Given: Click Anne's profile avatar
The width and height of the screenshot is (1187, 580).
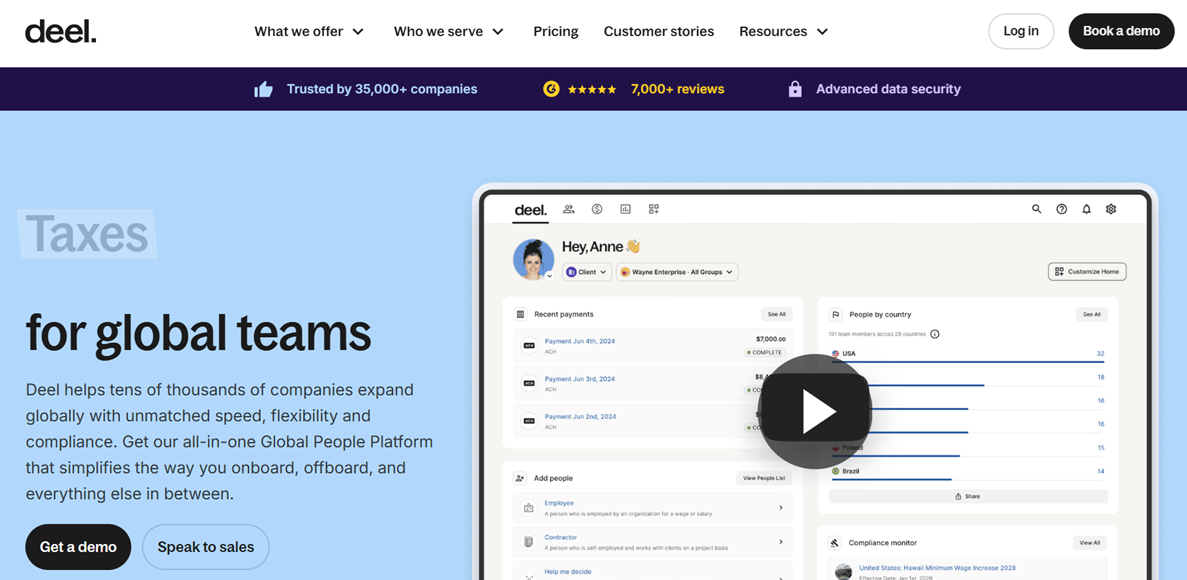Looking at the screenshot, I should click(x=534, y=260).
